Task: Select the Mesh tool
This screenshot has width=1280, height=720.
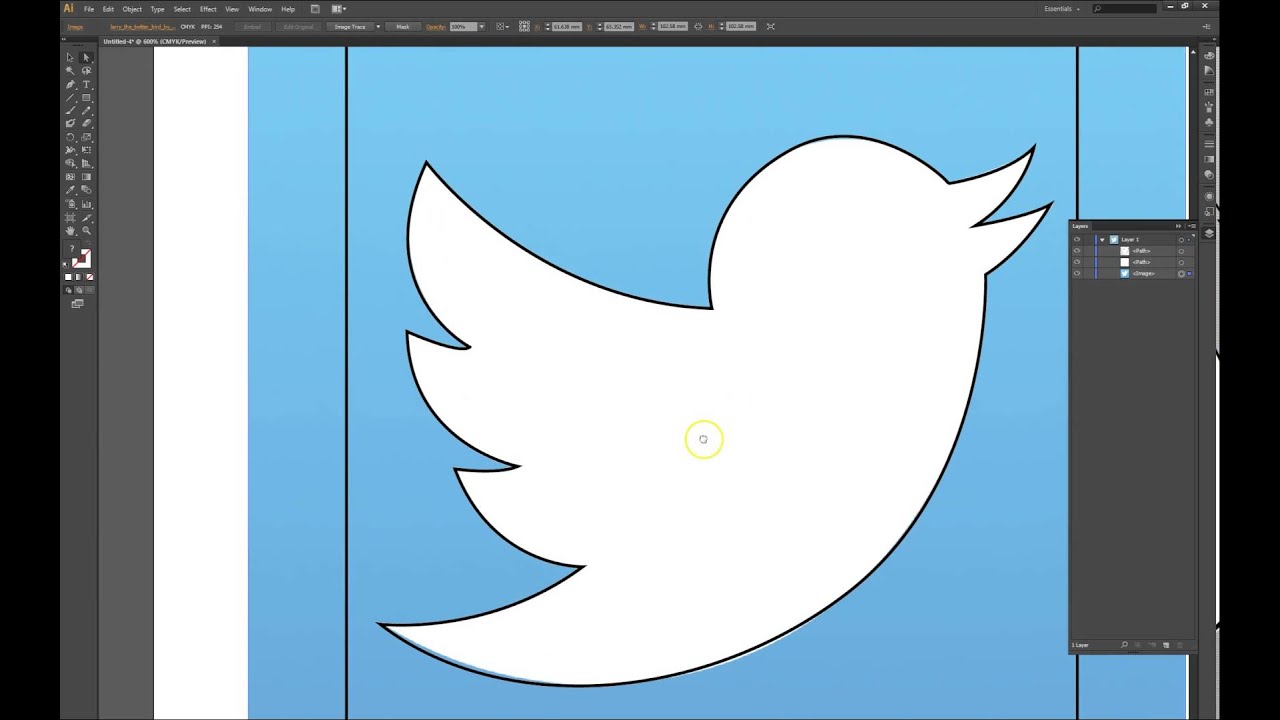Action: 70,177
